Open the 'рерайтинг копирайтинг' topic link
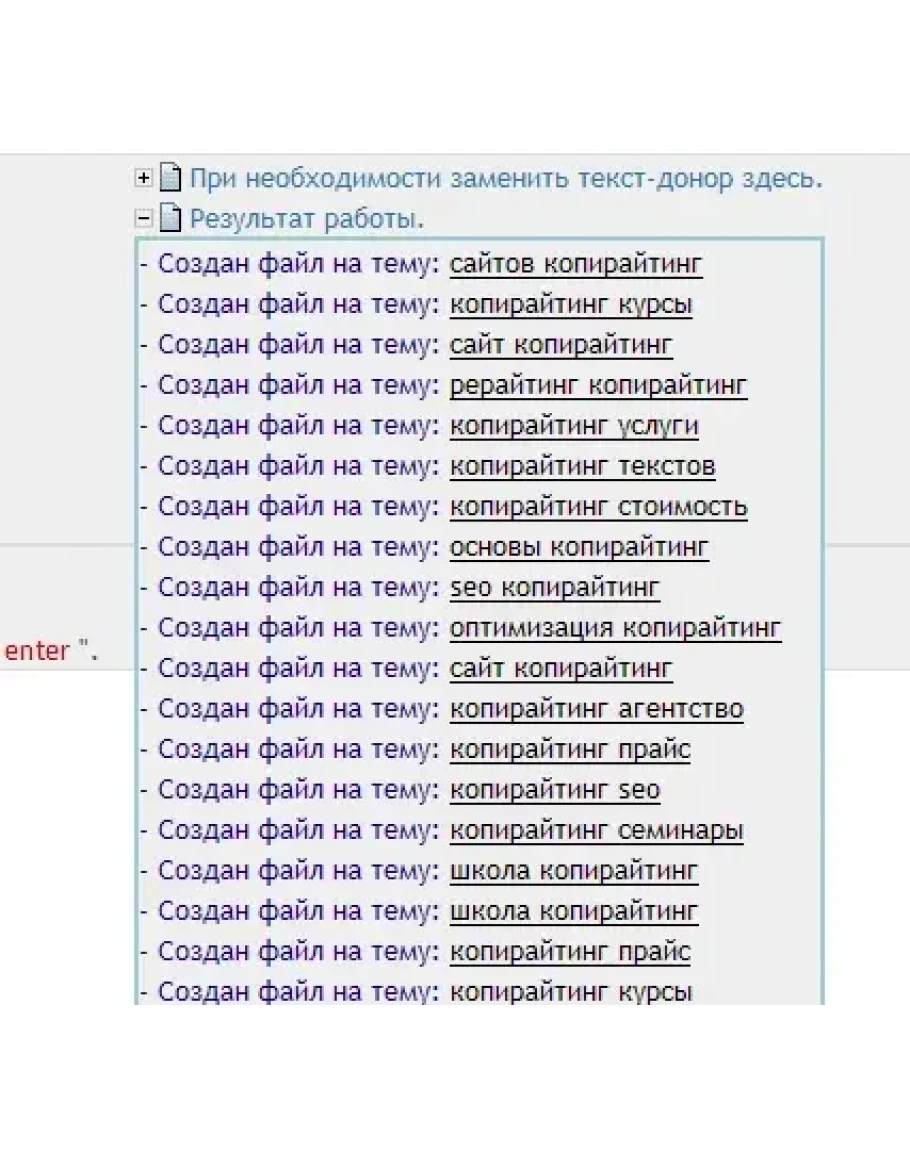 (598, 385)
